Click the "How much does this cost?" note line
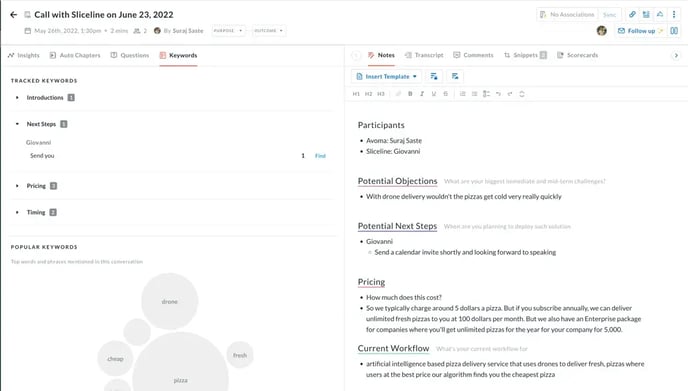This screenshot has height=391, width=688. click(x=404, y=297)
